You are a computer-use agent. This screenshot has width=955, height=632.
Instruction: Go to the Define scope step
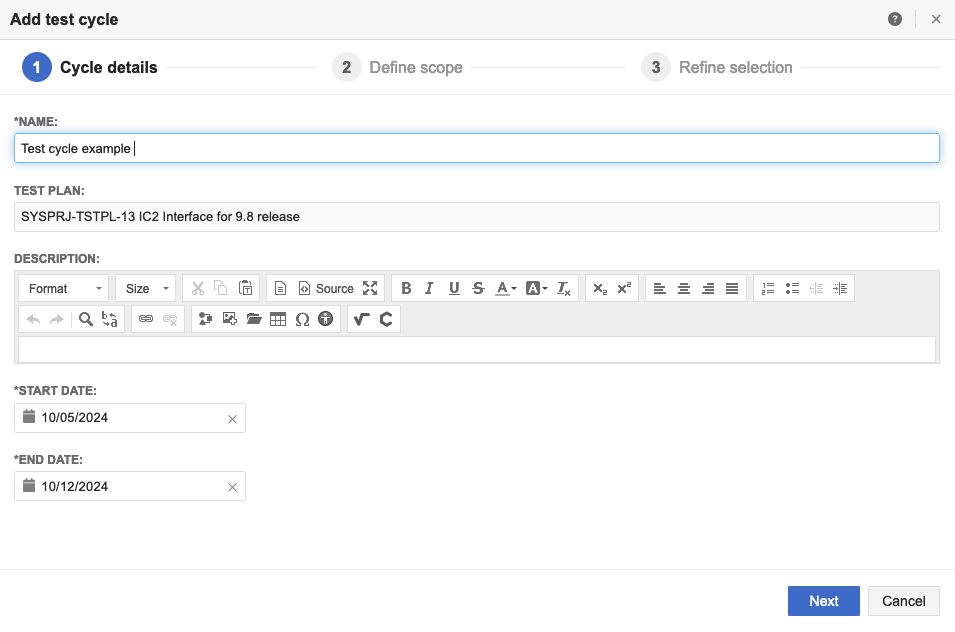click(x=401, y=68)
